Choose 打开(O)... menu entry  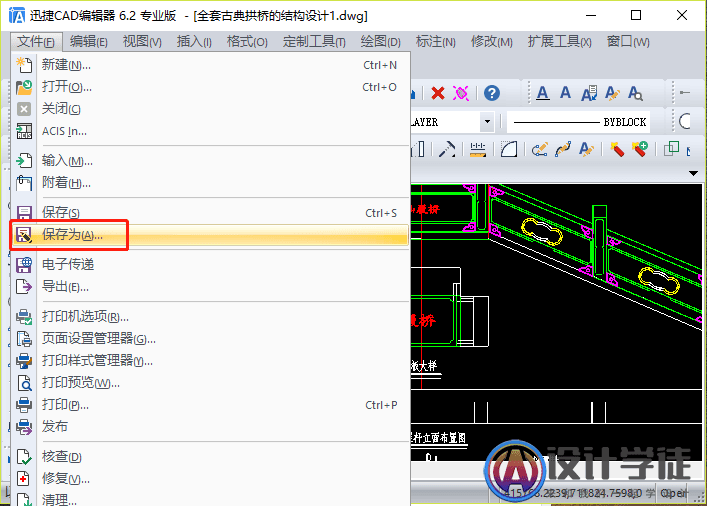coord(210,87)
